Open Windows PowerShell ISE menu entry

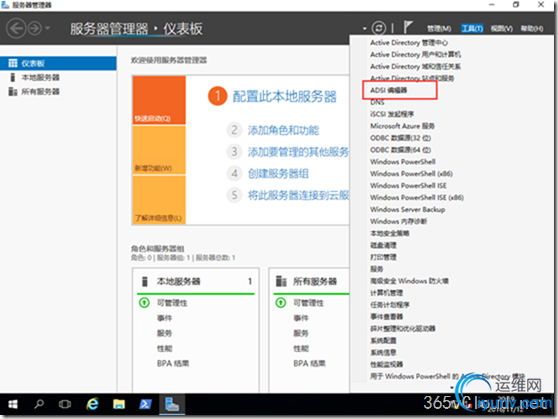pyautogui.click(x=408, y=185)
